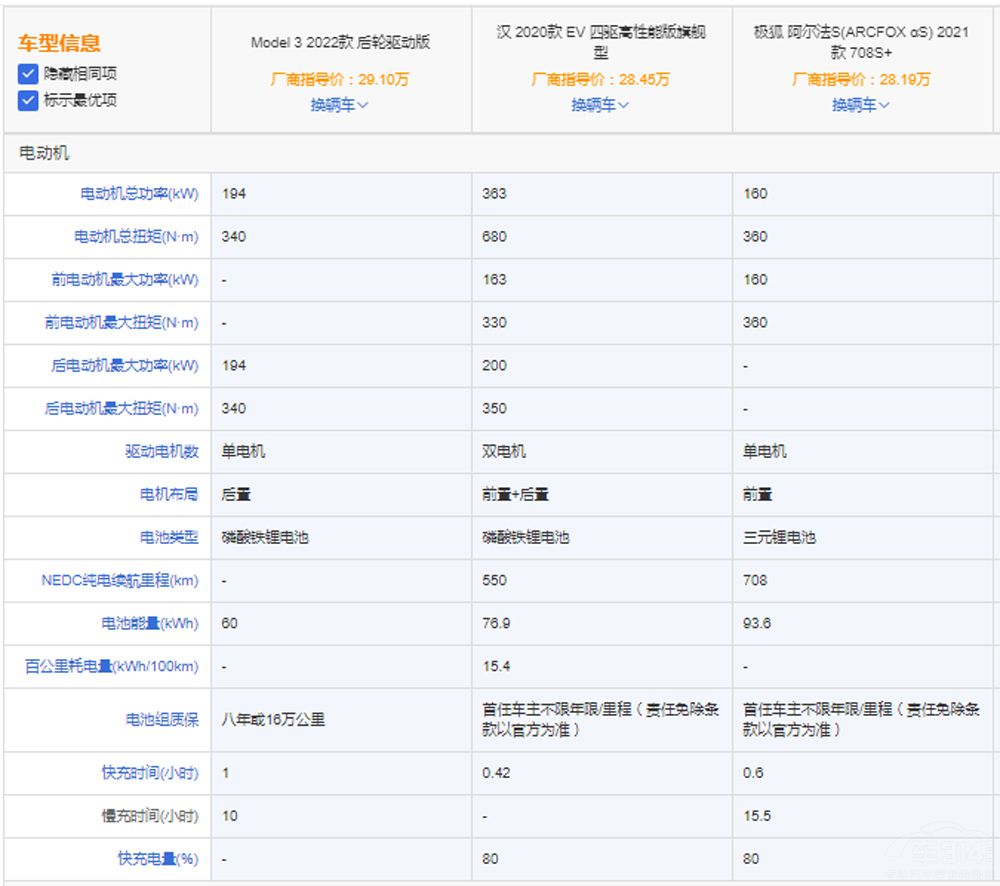Viewport: 1000px width, 886px height.
Task: Click the 电动机总扭矩(N·m) row label
Action: tap(136, 237)
